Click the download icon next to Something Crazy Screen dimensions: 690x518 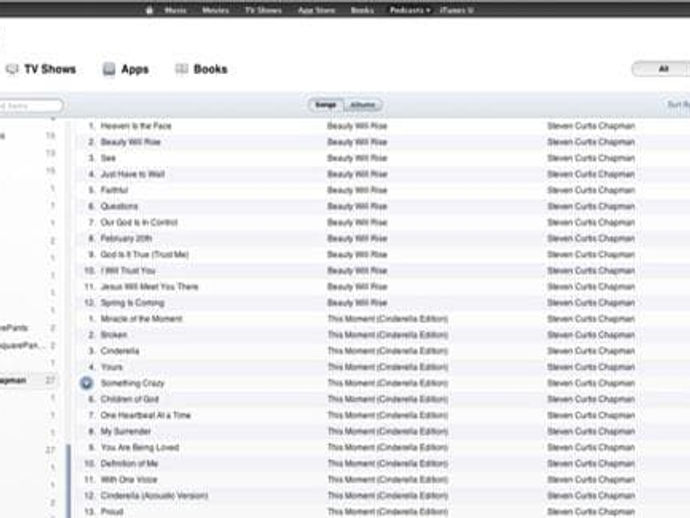(86, 383)
